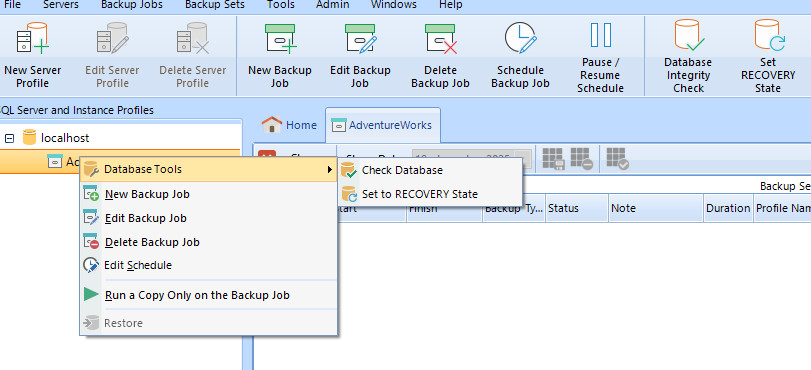Image resolution: width=811 pixels, height=370 pixels.
Task: Switch to the Home tab
Action: point(289,125)
